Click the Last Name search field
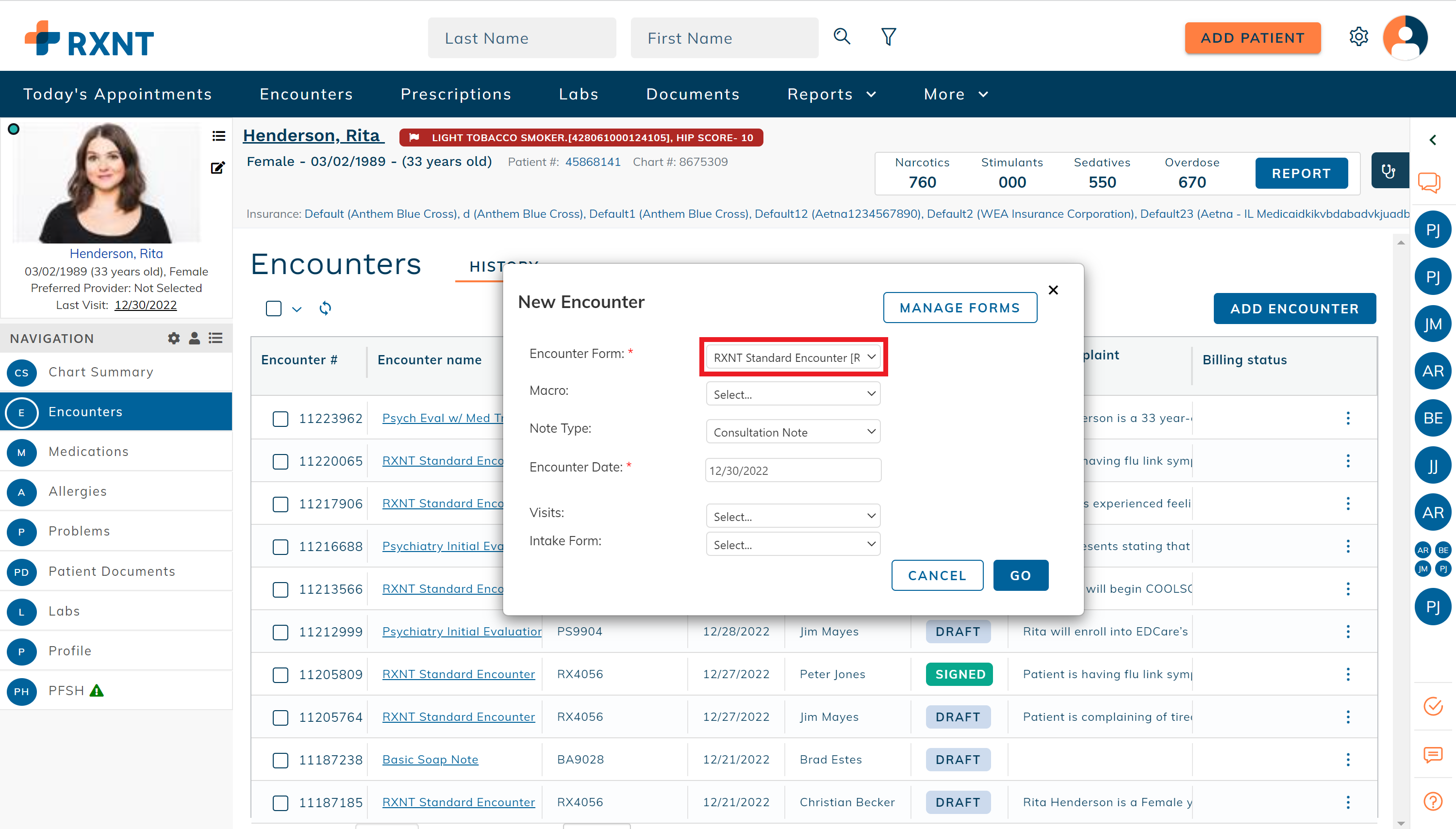 coord(522,37)
